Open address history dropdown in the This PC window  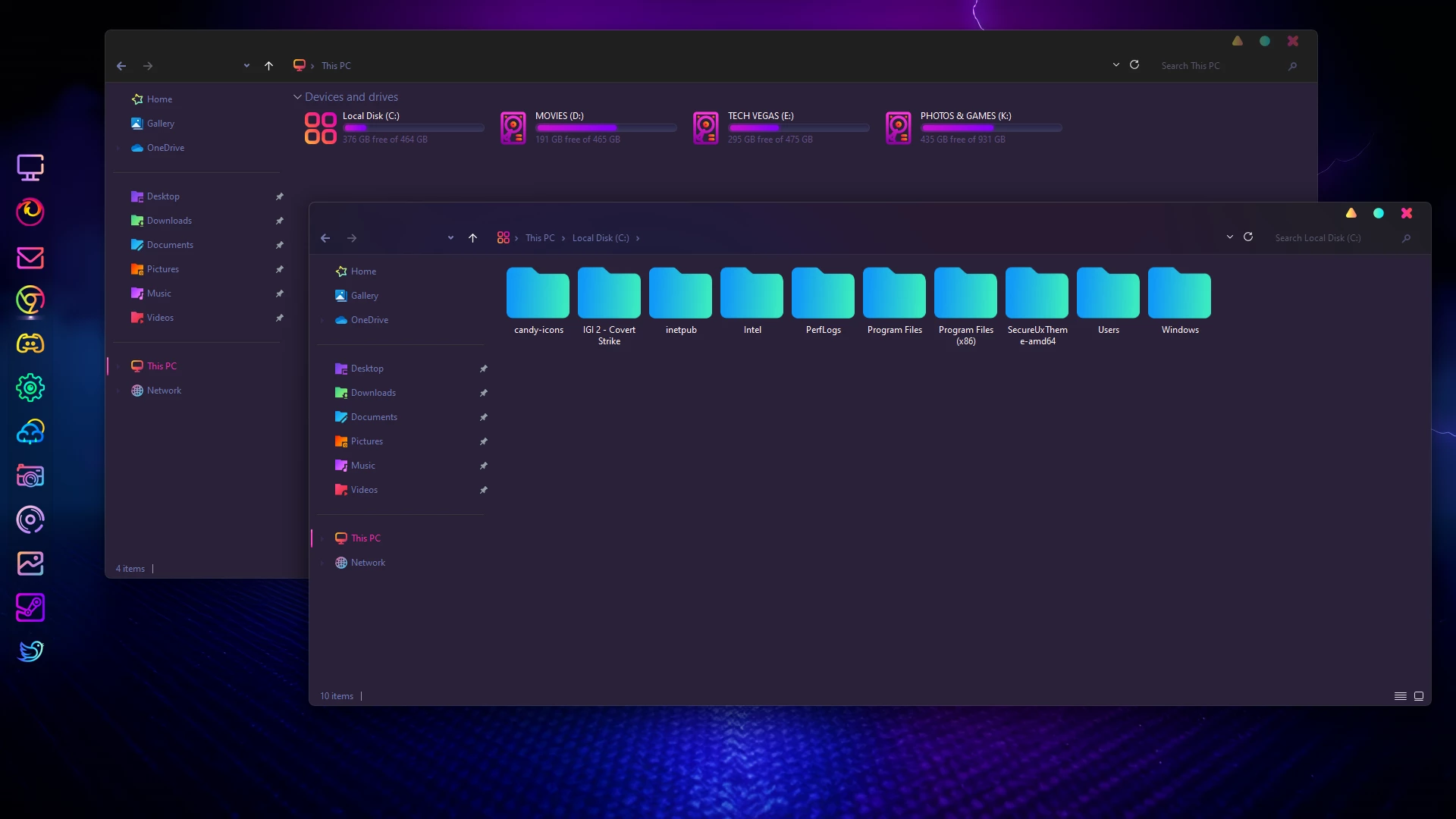(x=1116, y=65)
